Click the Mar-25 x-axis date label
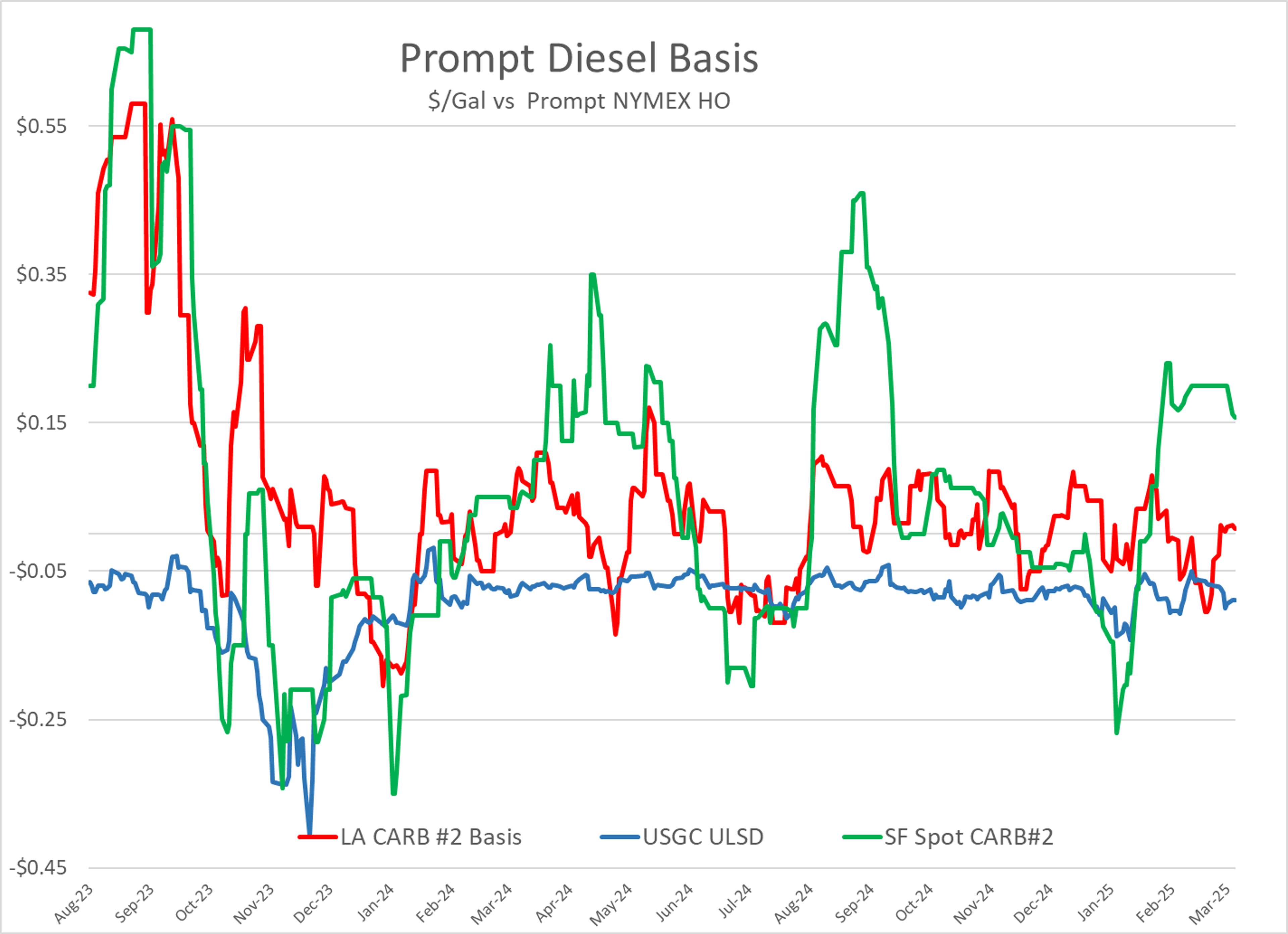The height and width of the screenshot is (934, 1288). [1210, 904]
